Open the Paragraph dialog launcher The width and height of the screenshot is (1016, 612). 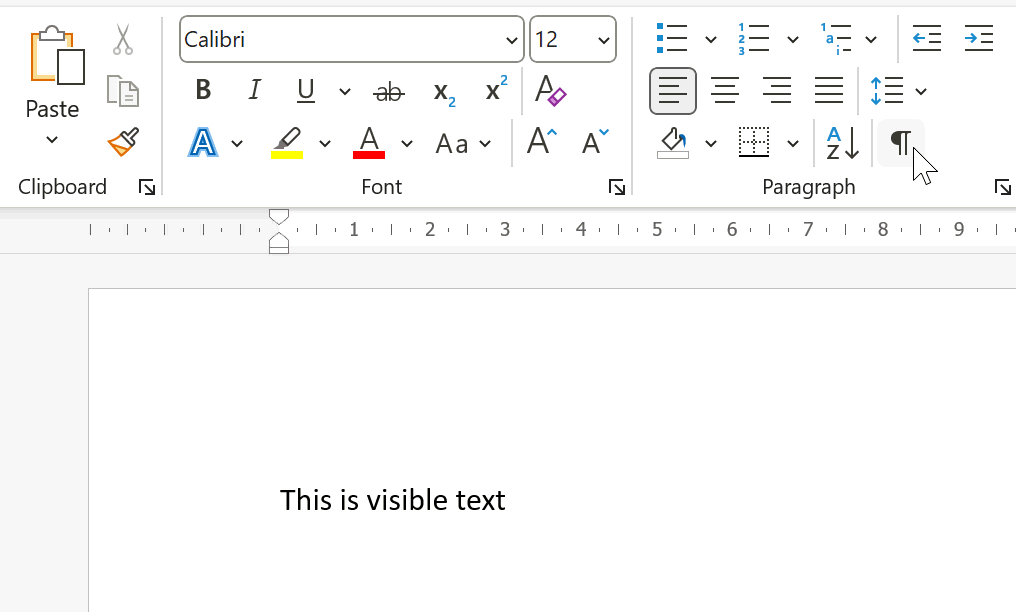1002,187
